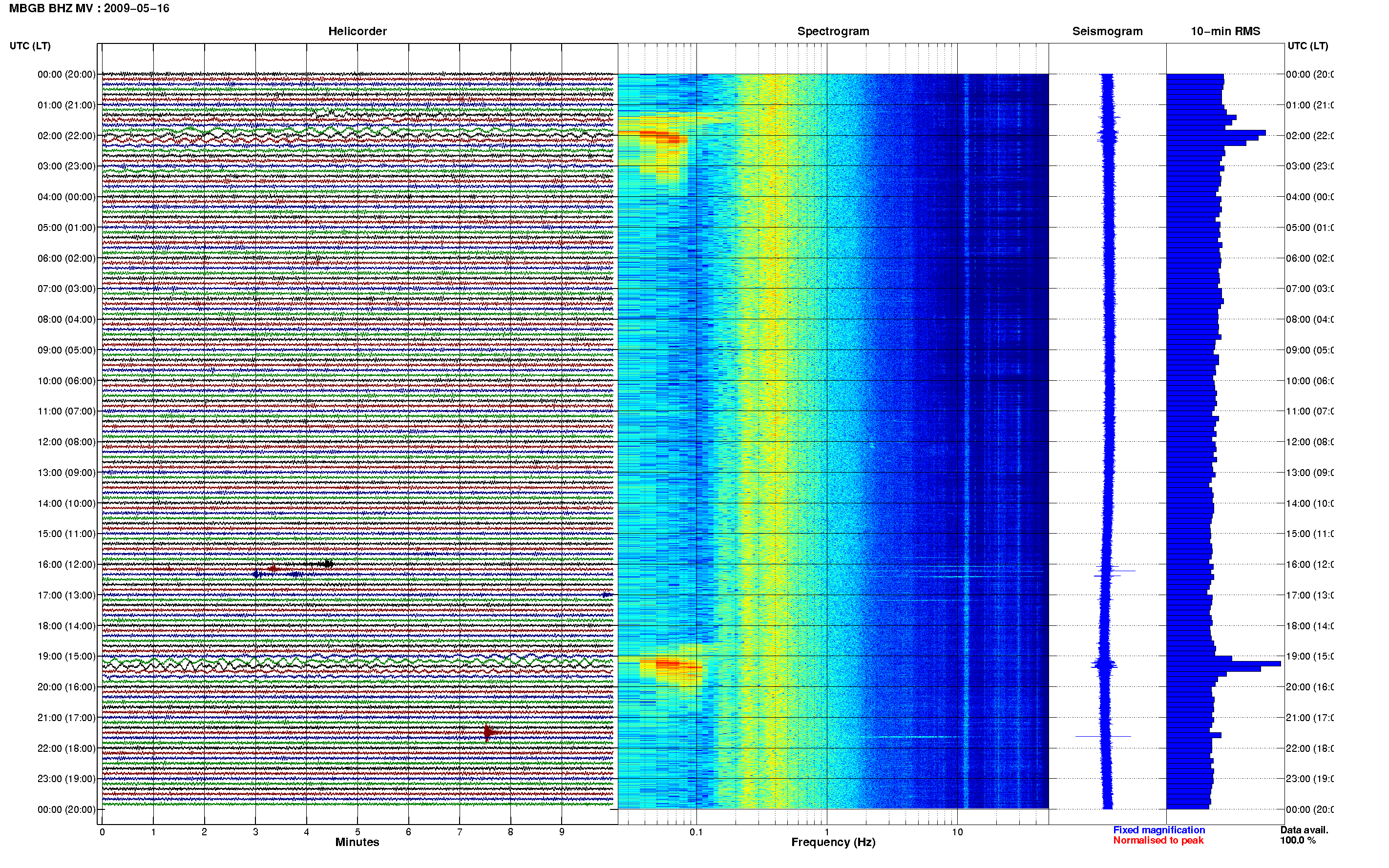Click the '10-min RMS' panel heading
1389x868 pixels.
tap(1225, 32)
